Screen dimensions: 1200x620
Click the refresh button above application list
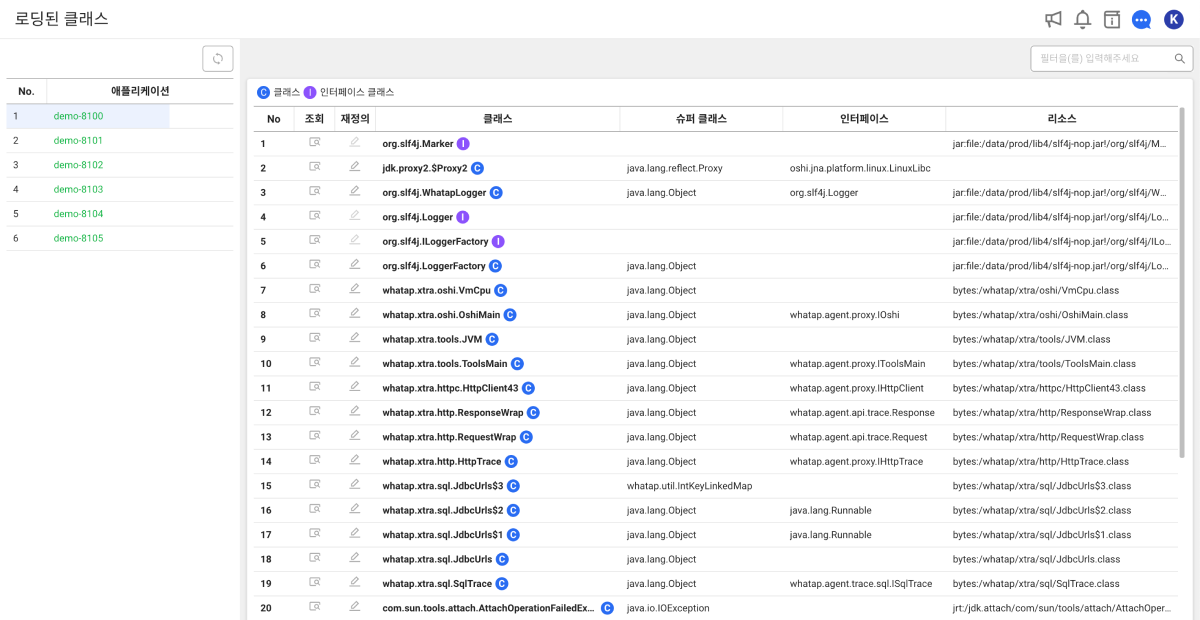218,59
